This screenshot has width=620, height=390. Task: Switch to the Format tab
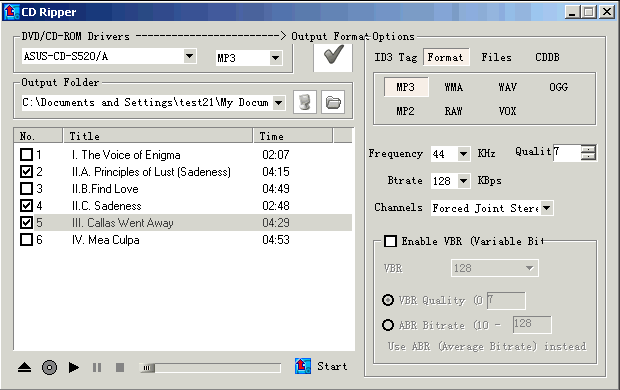point(446,57)
